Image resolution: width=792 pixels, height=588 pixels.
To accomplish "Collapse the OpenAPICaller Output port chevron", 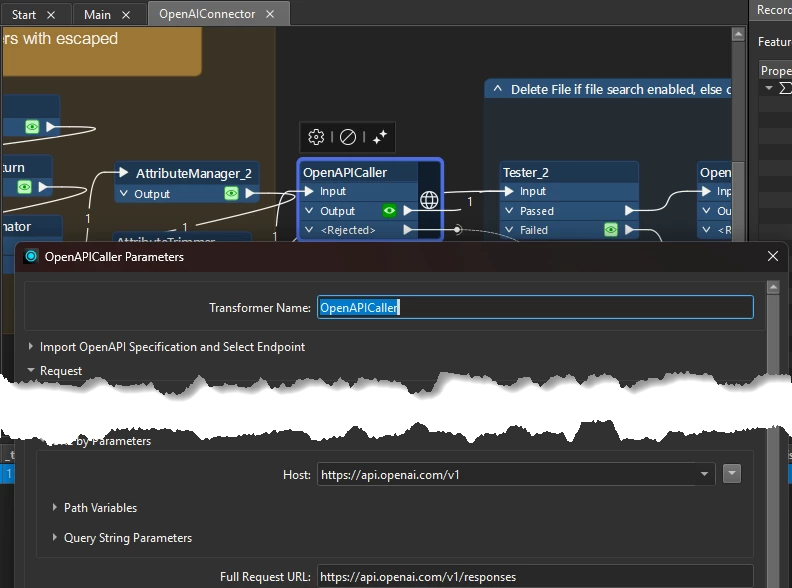I will 309,211.
